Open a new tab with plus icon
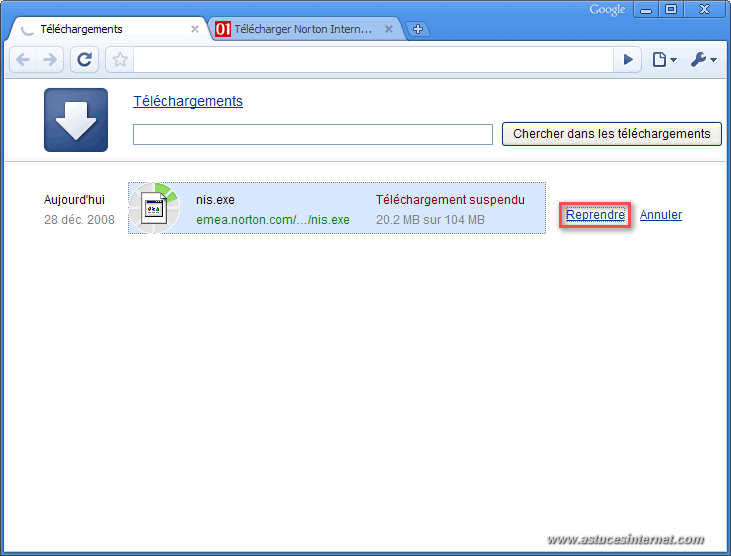 [418, 29]
